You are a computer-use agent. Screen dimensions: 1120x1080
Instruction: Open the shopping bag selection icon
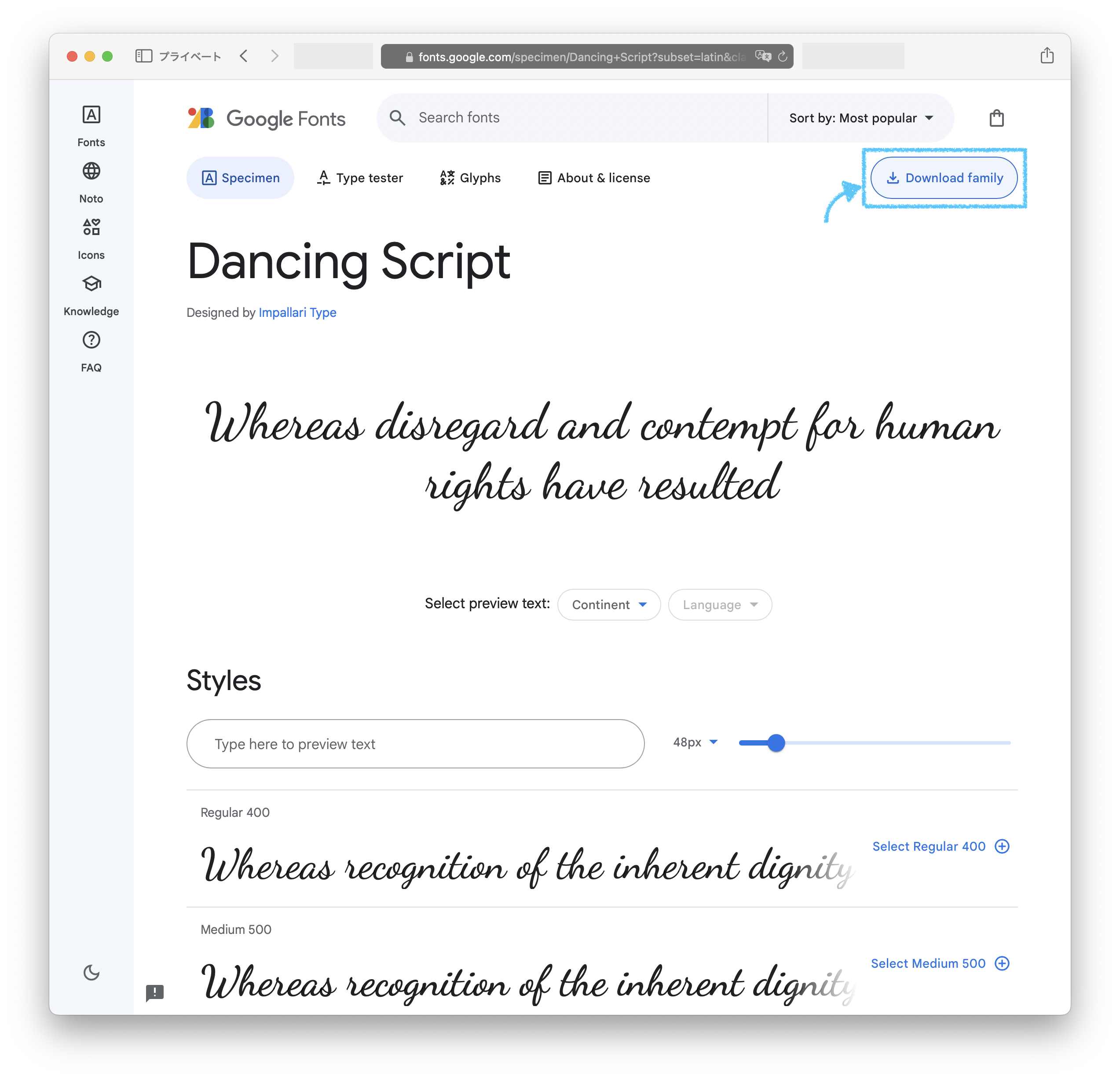click(x=996, y=118)
